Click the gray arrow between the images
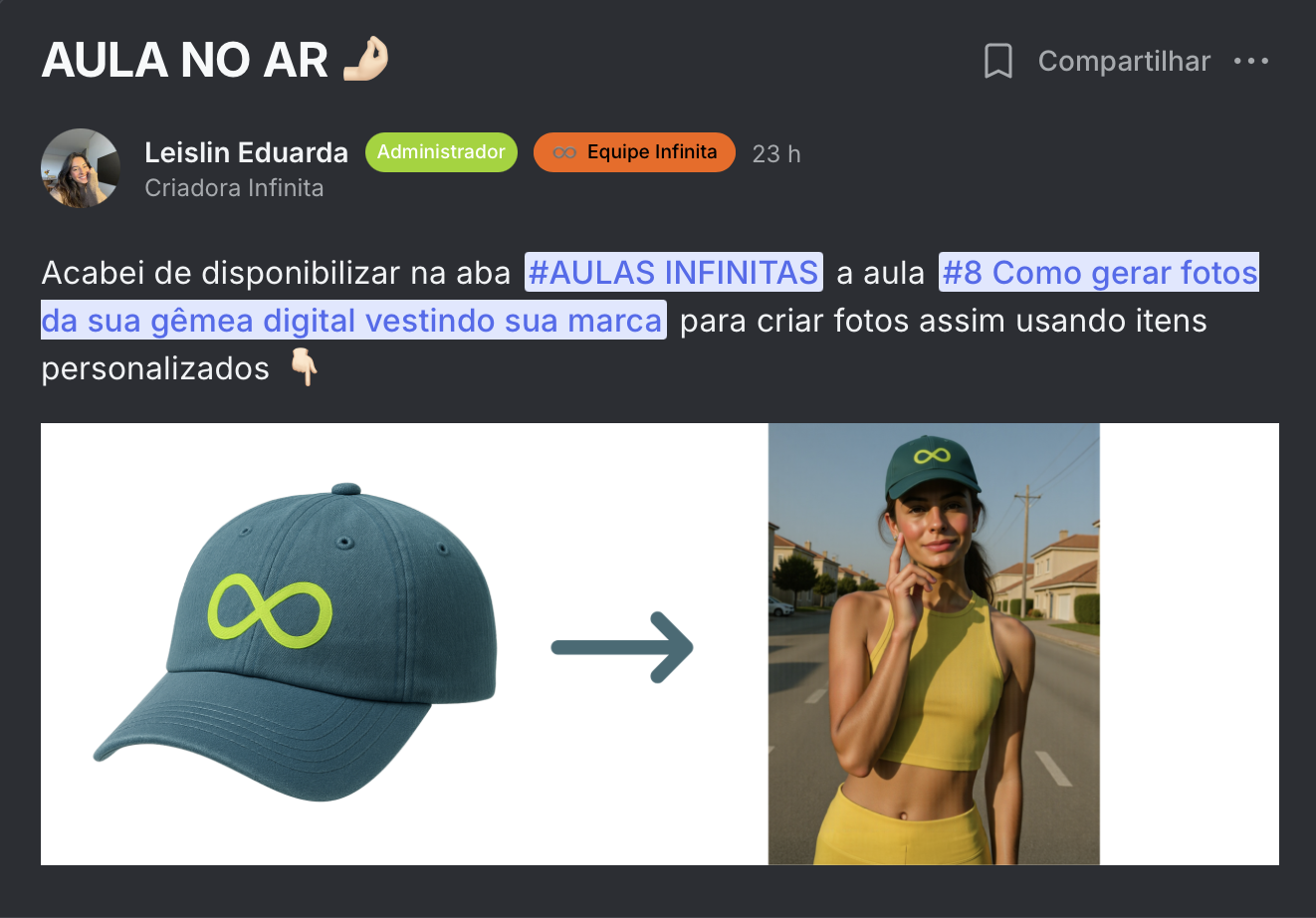This screenshot has height=918, width=1316. (x=622, y=647)
